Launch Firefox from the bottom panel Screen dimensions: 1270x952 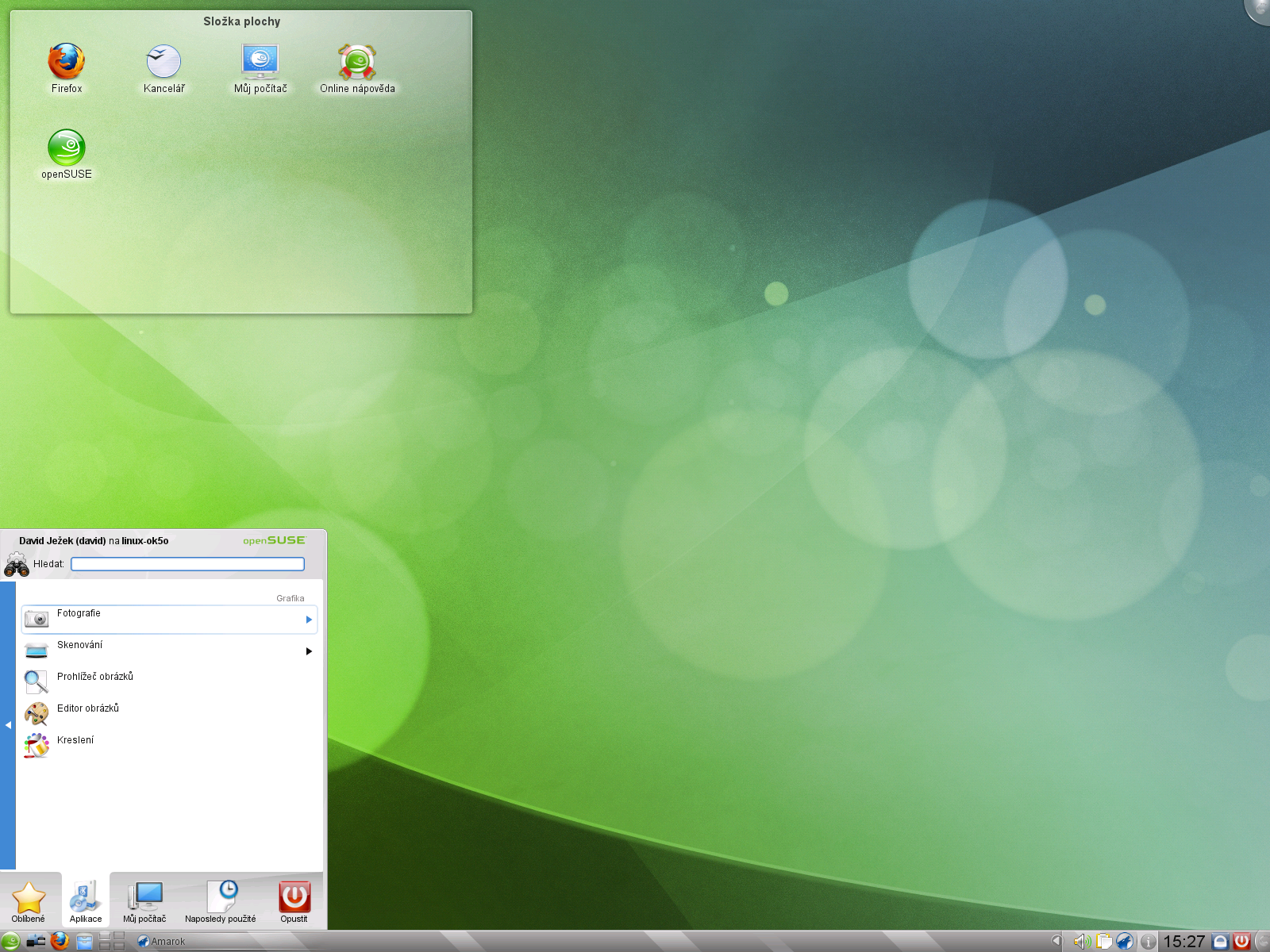[x=60, y=941]
